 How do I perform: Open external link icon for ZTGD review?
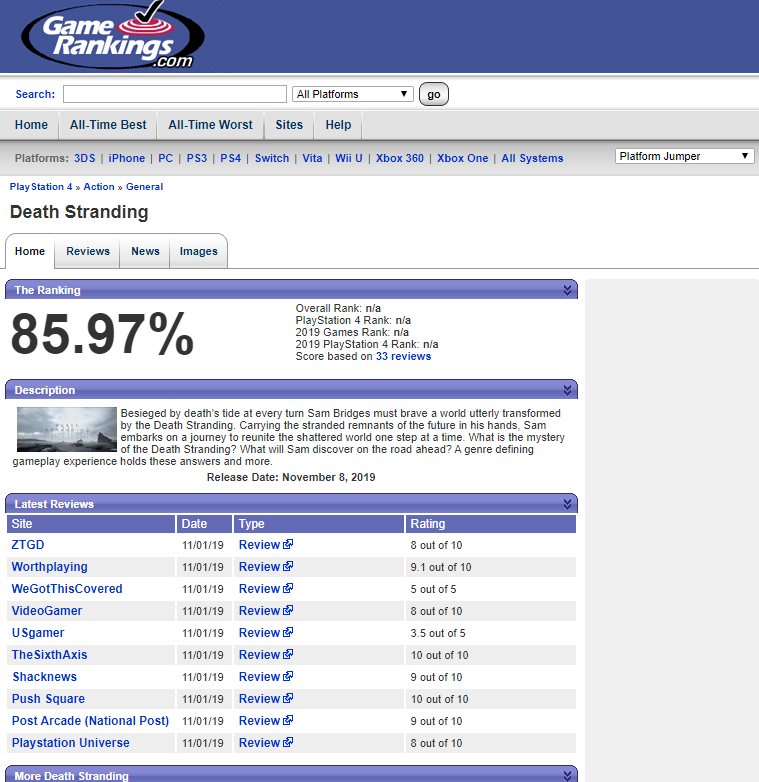coord(288,544)
